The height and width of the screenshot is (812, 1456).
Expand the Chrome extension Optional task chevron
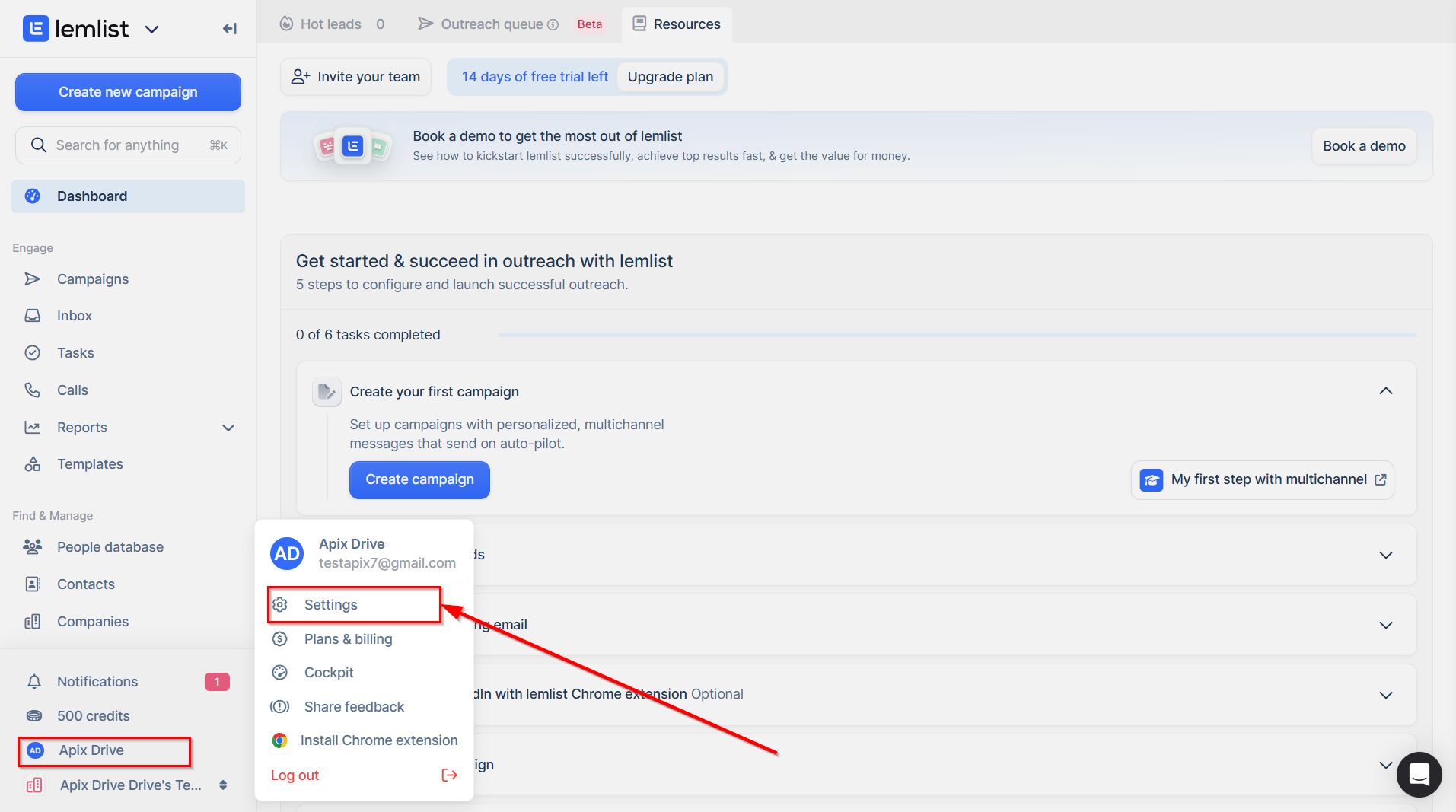pyautogui.click(x=1386, y=696)
